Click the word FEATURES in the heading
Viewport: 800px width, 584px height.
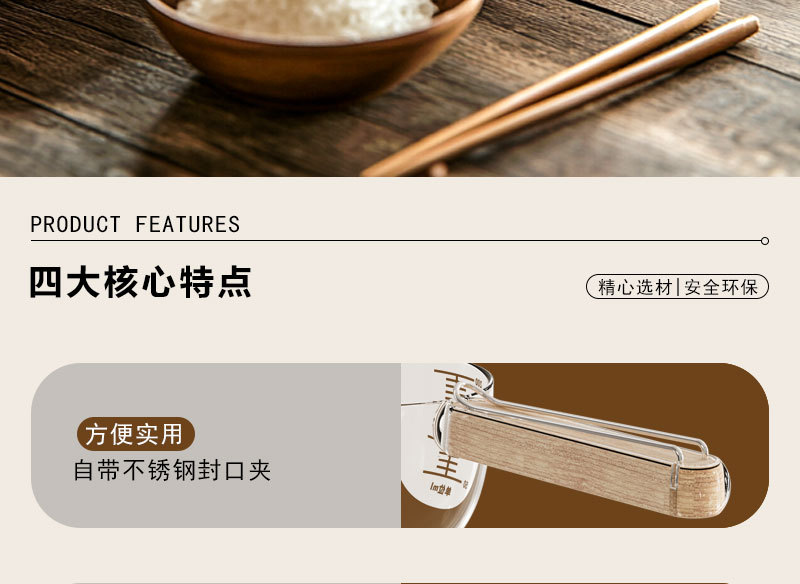coord(188,224)
